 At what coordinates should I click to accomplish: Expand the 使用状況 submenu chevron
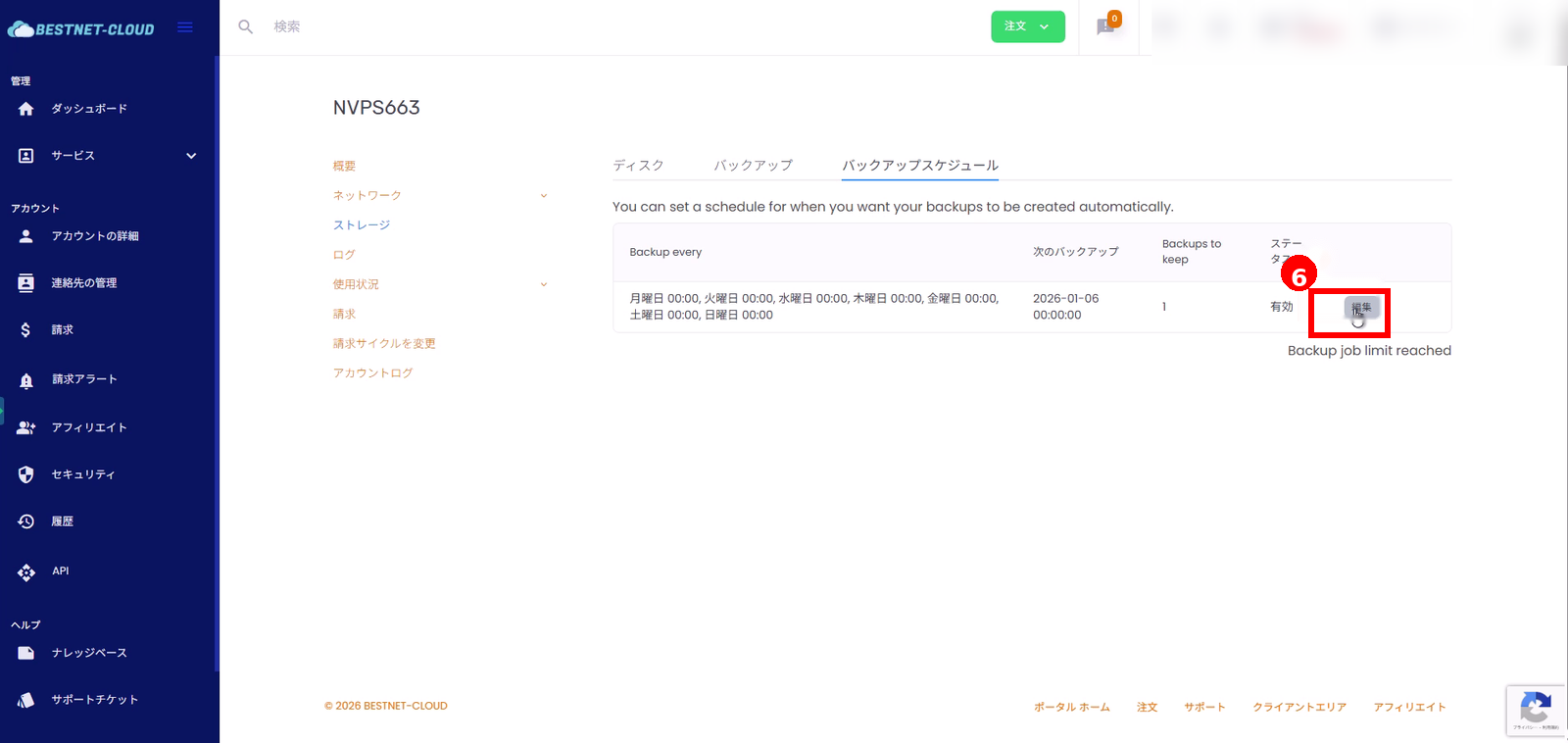pyautogui.click(x=544, y=284)
